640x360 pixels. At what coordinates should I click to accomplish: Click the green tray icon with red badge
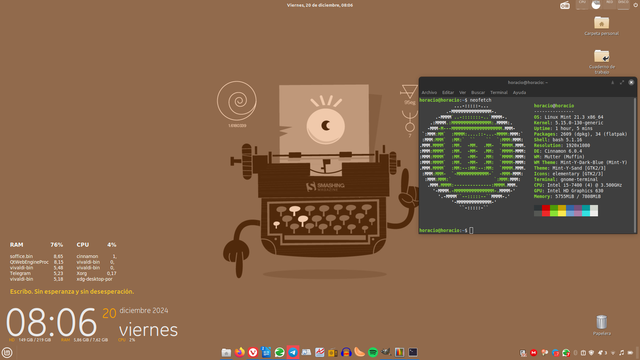coord(566,353)
